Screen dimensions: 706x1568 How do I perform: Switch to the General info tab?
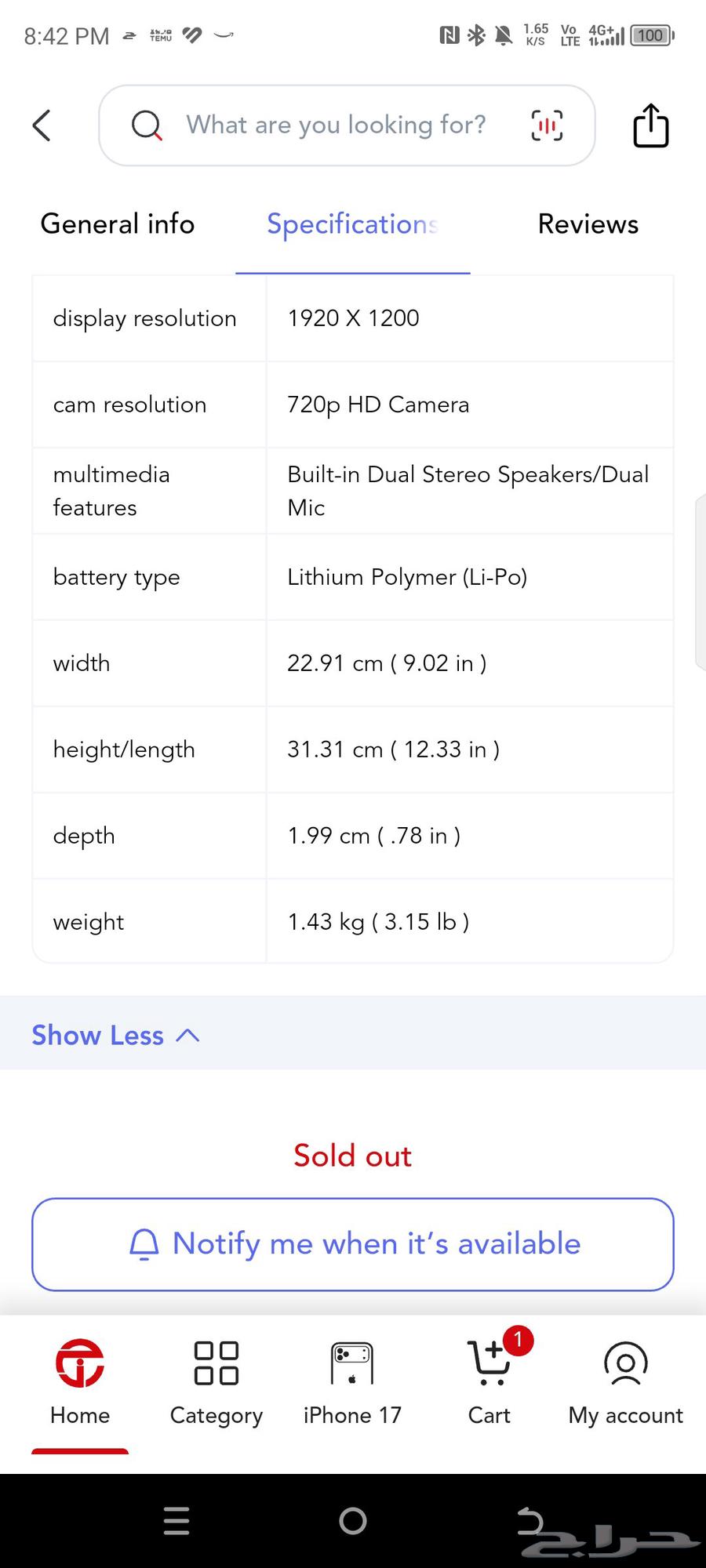point(118,224)
